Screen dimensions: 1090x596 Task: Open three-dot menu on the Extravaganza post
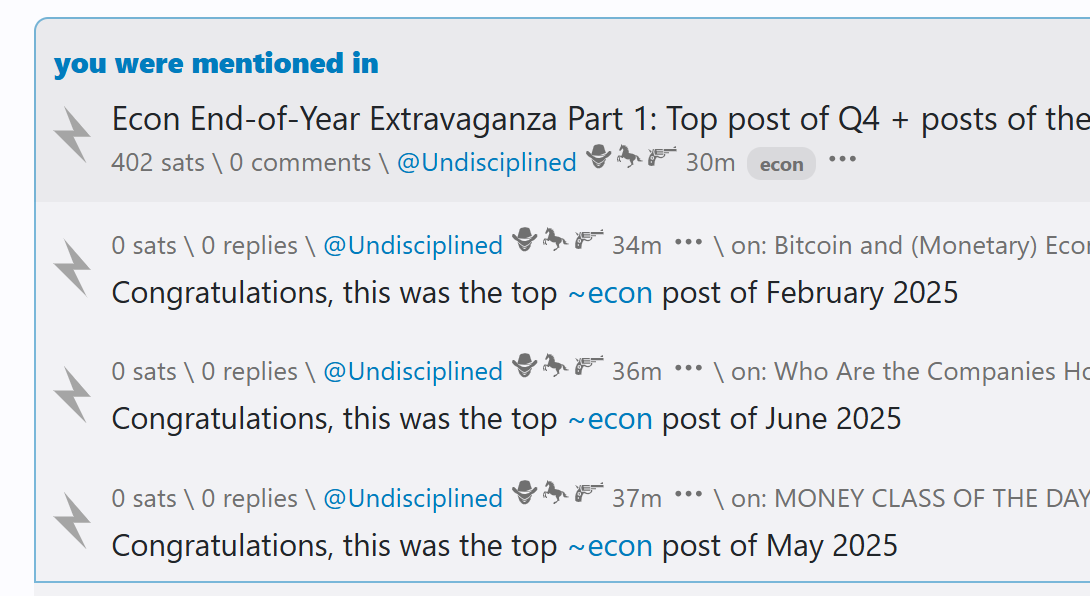pyautogui.click(x=842, y=160)
